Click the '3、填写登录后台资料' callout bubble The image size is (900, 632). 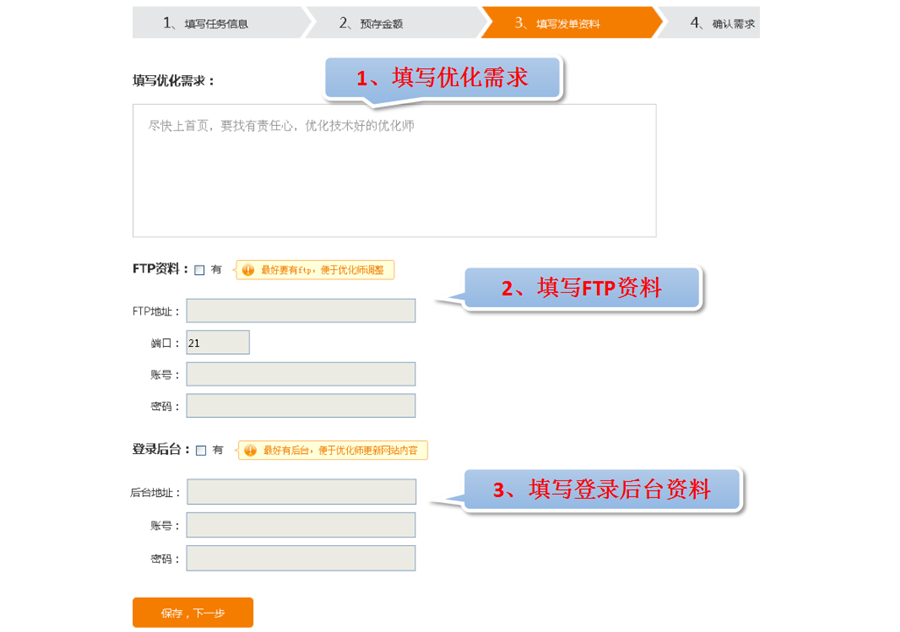click(602, 490)
